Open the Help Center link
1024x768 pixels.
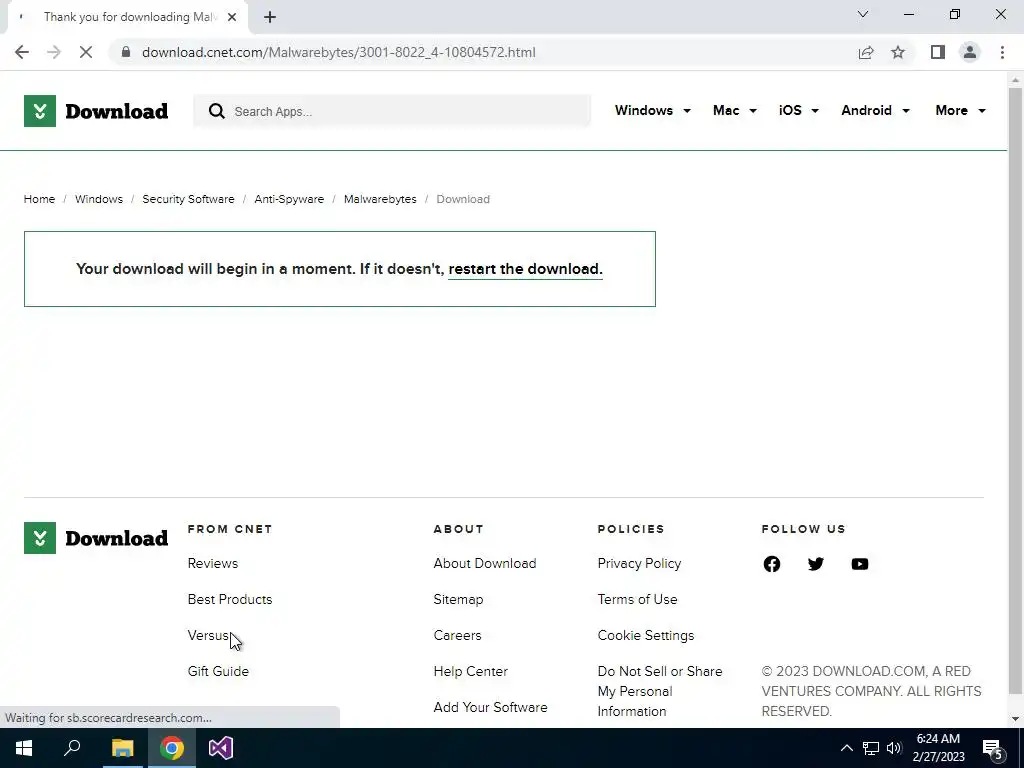click(470, 671)
